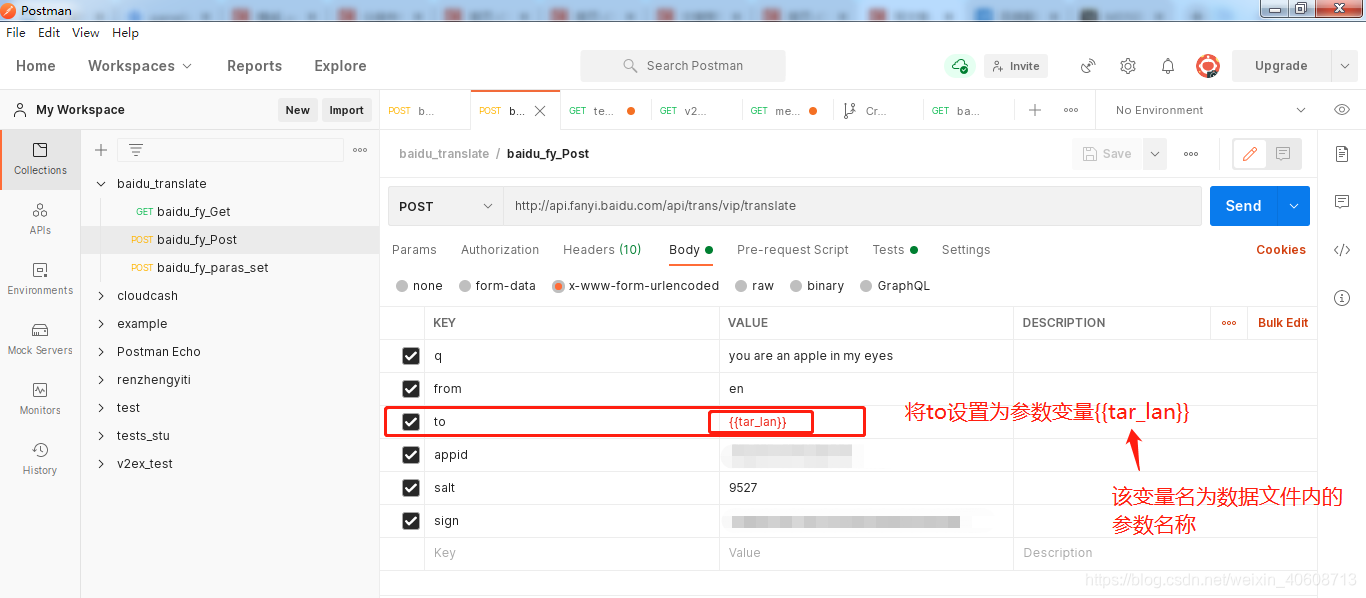Screen dimensions: 1366x598
Task: Click the Search Postman field
Action: pos(683,66)
